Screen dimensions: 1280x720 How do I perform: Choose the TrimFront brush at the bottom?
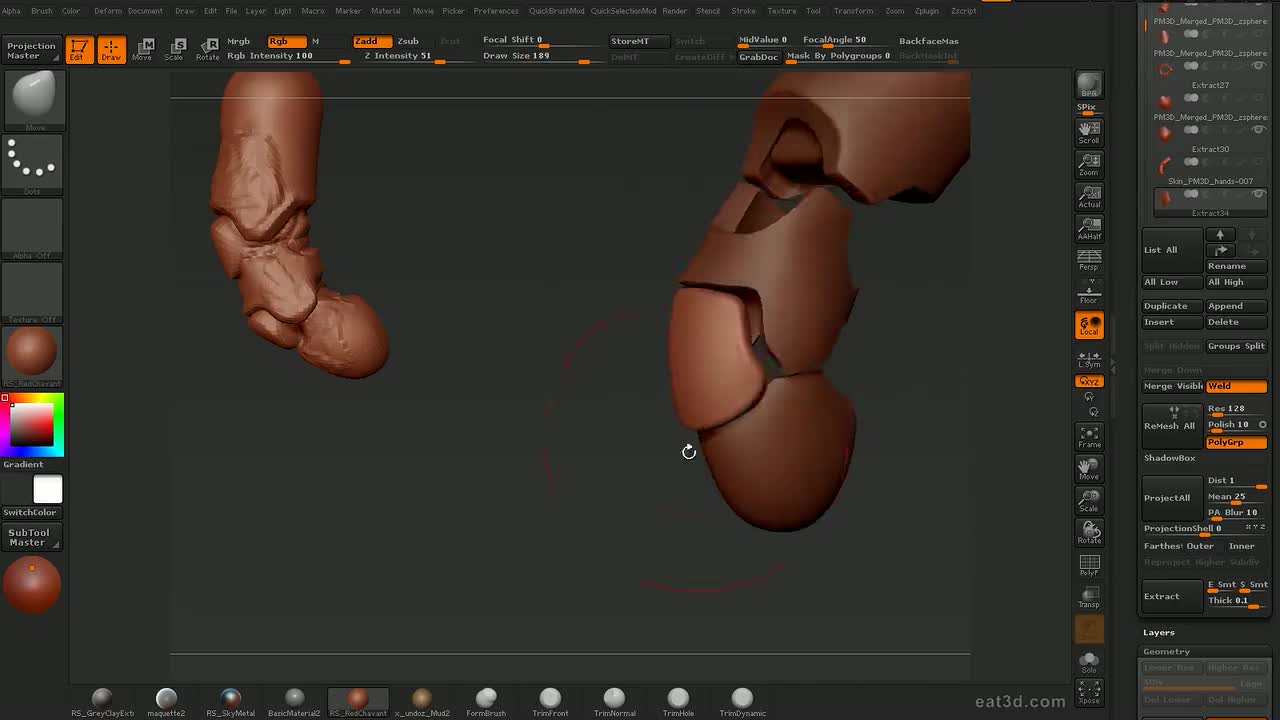550,702
